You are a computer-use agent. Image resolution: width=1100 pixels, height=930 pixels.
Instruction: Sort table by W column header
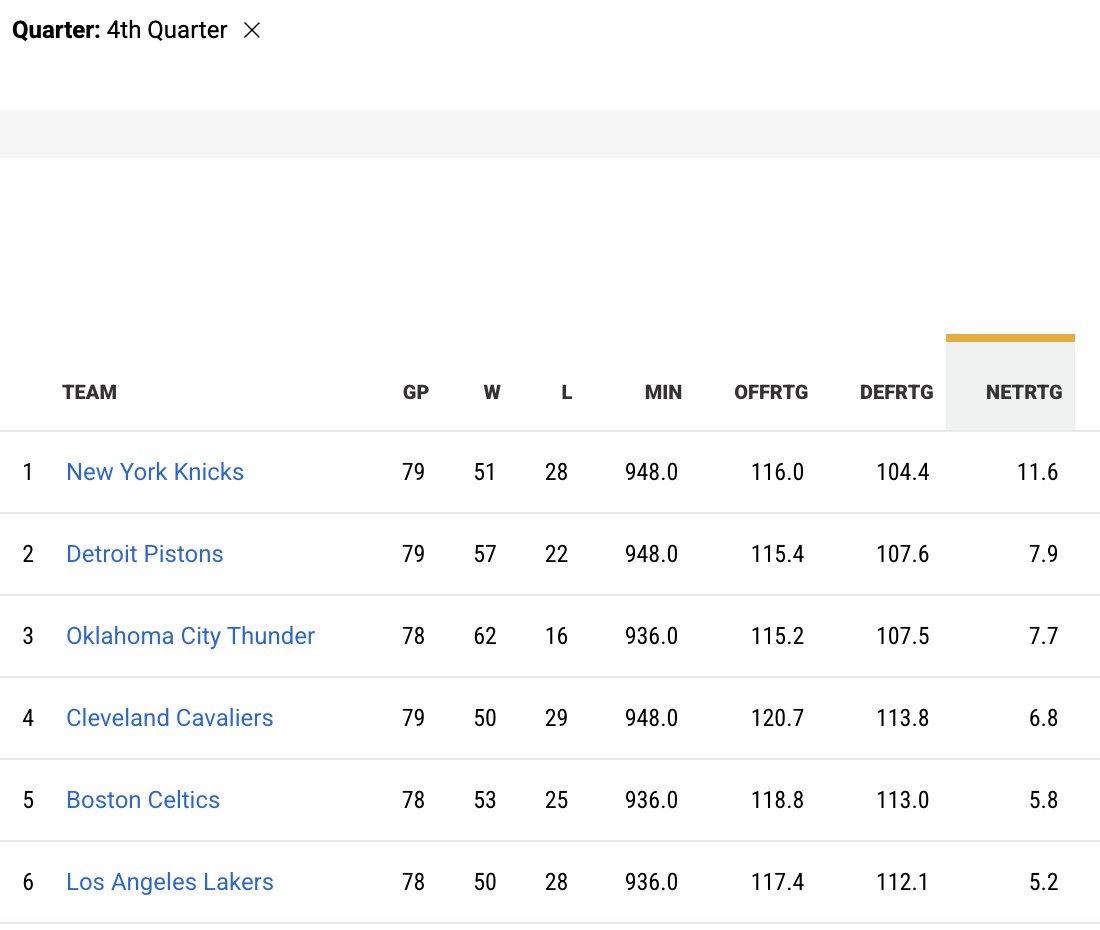point(492,392)
